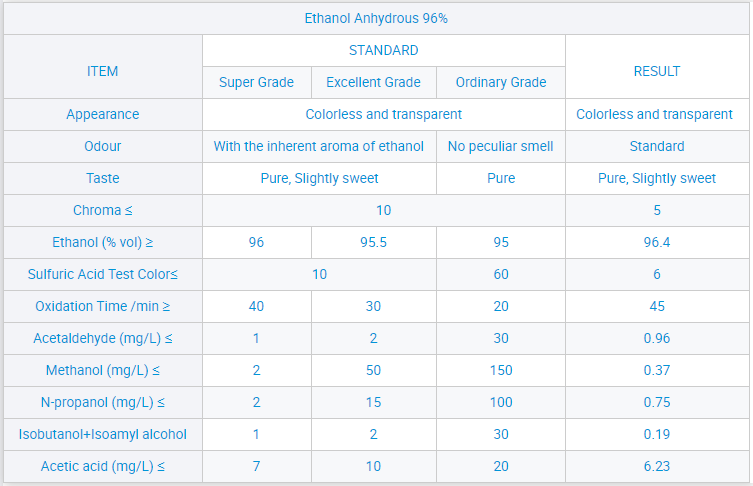
Task: Click the STANDARD header cell
Action: (383, 50)
